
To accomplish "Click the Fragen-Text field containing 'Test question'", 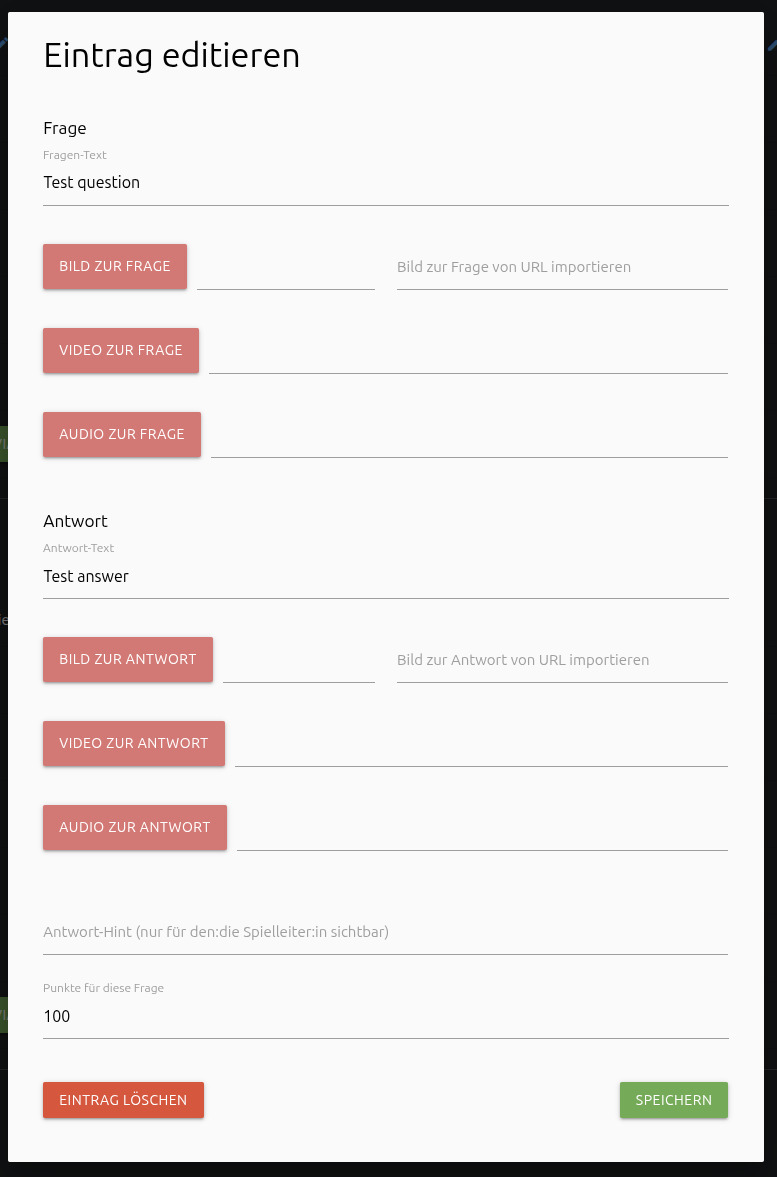I will 385,183.
